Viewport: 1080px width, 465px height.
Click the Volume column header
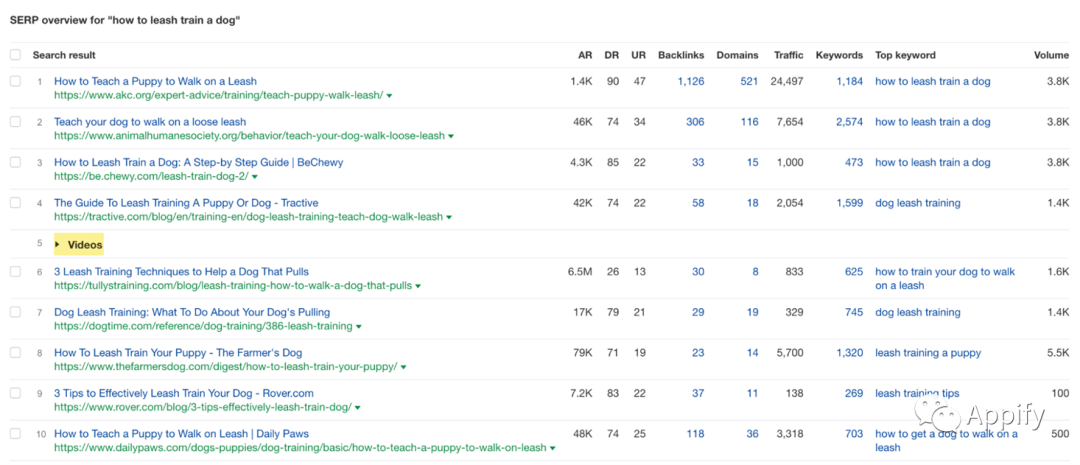1052,55
